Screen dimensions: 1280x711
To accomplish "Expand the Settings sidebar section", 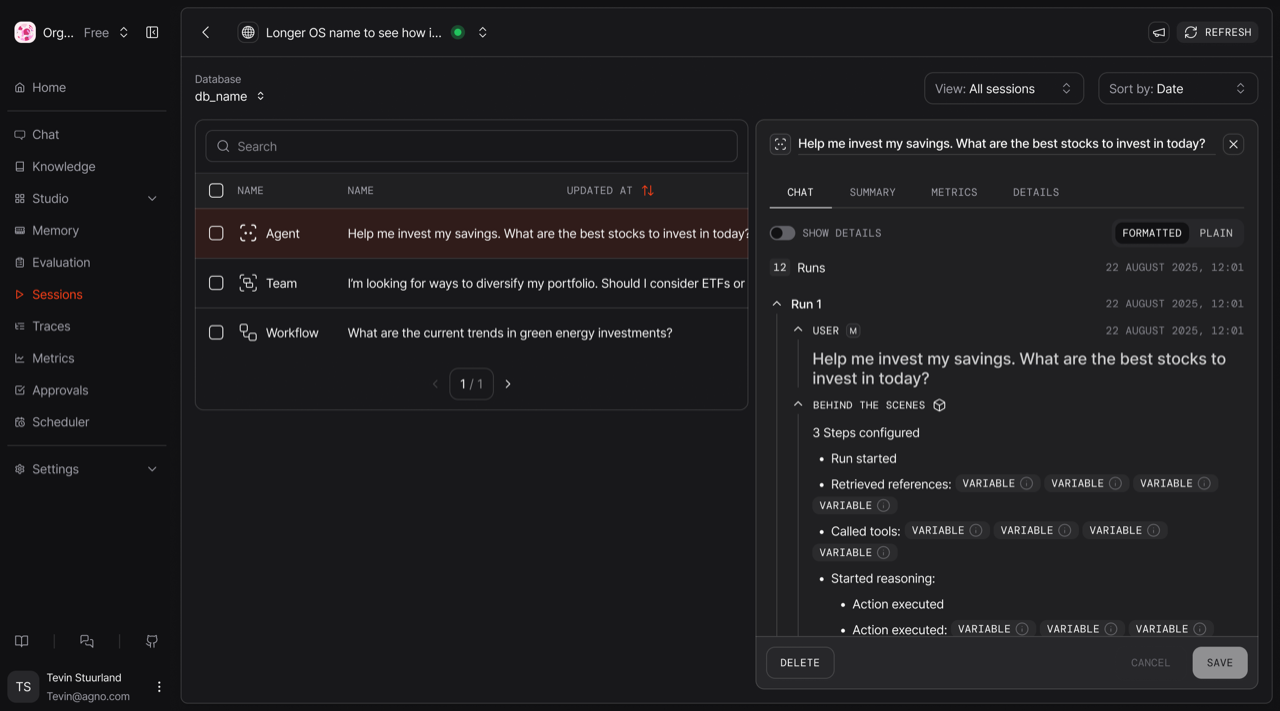I will pos(152,469).
